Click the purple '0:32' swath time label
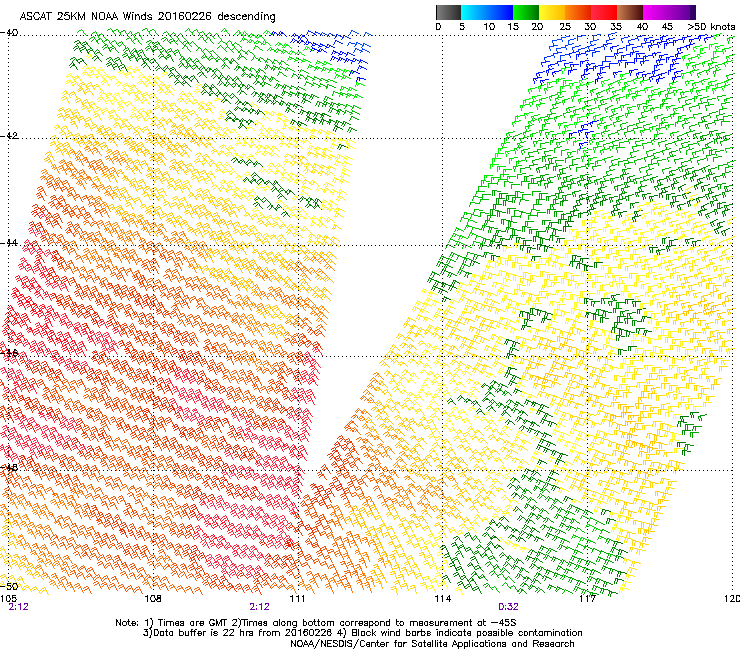This screenshot has width=740, height=650. tap(508, 607)
